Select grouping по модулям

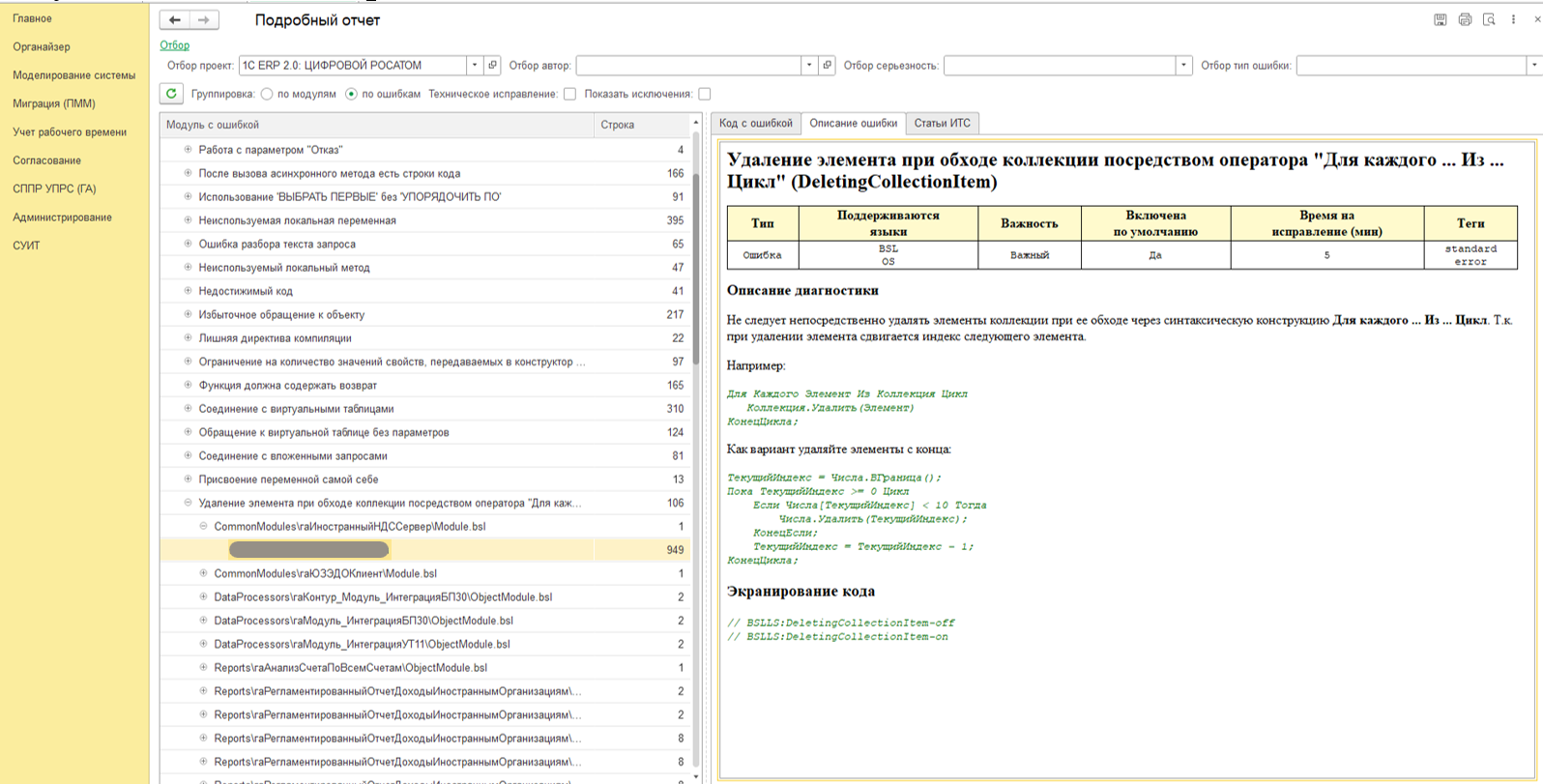tap(267, 94)
